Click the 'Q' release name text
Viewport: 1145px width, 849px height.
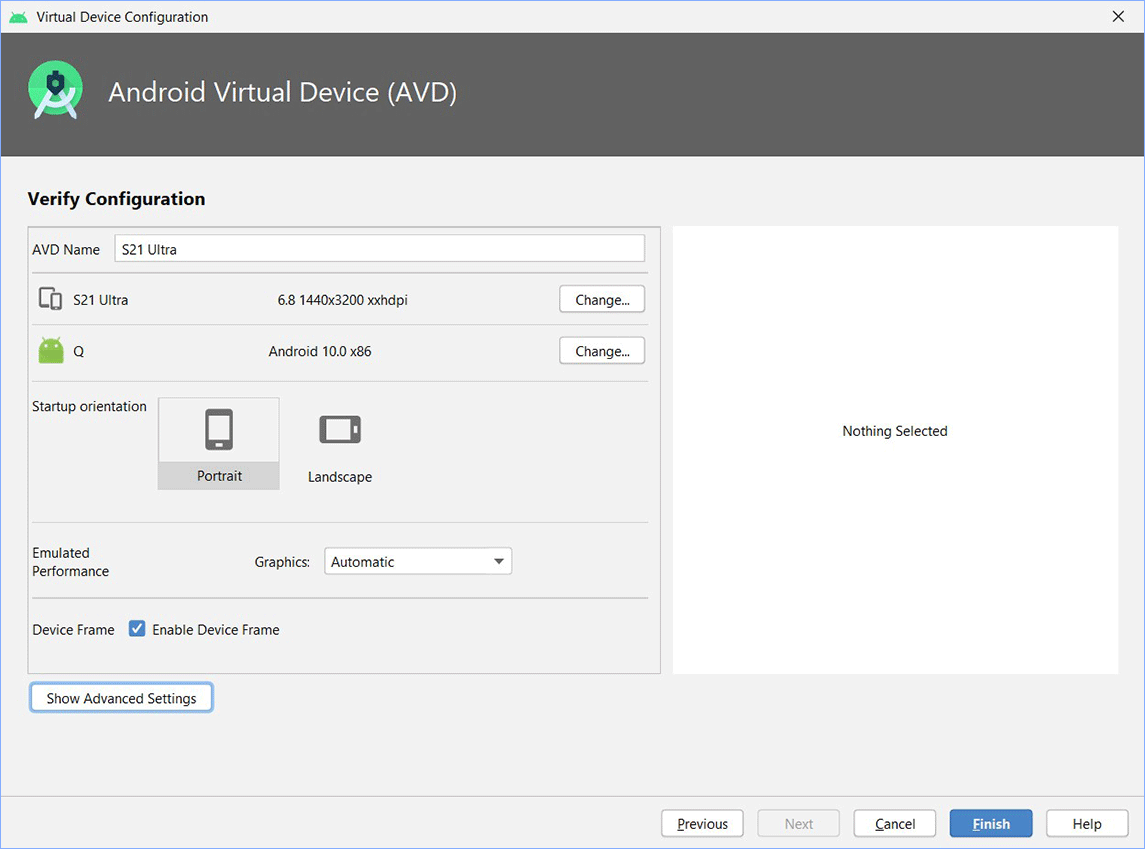click(x=78, y=351)
